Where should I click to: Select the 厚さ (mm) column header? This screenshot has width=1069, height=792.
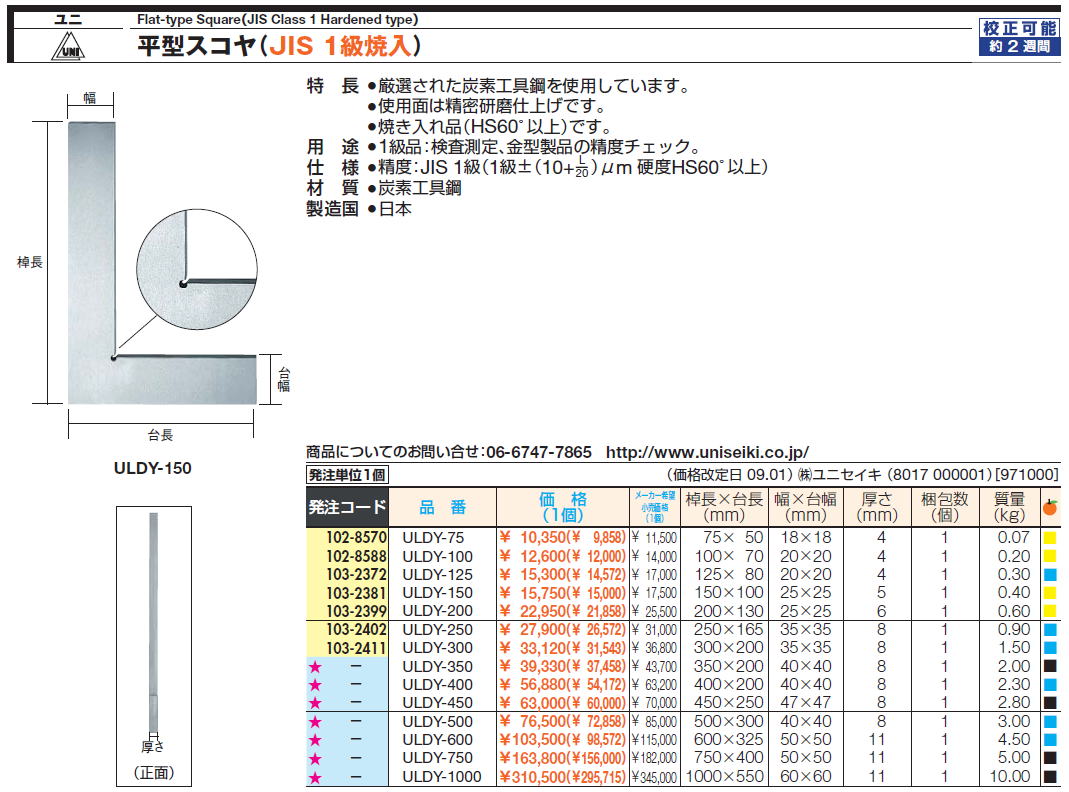876,507
